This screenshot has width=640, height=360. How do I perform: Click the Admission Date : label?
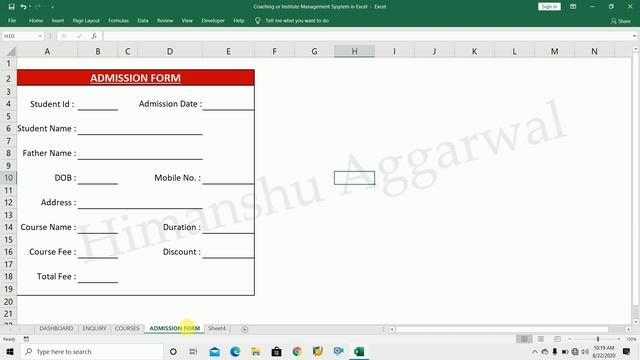[x=170, y=104]
